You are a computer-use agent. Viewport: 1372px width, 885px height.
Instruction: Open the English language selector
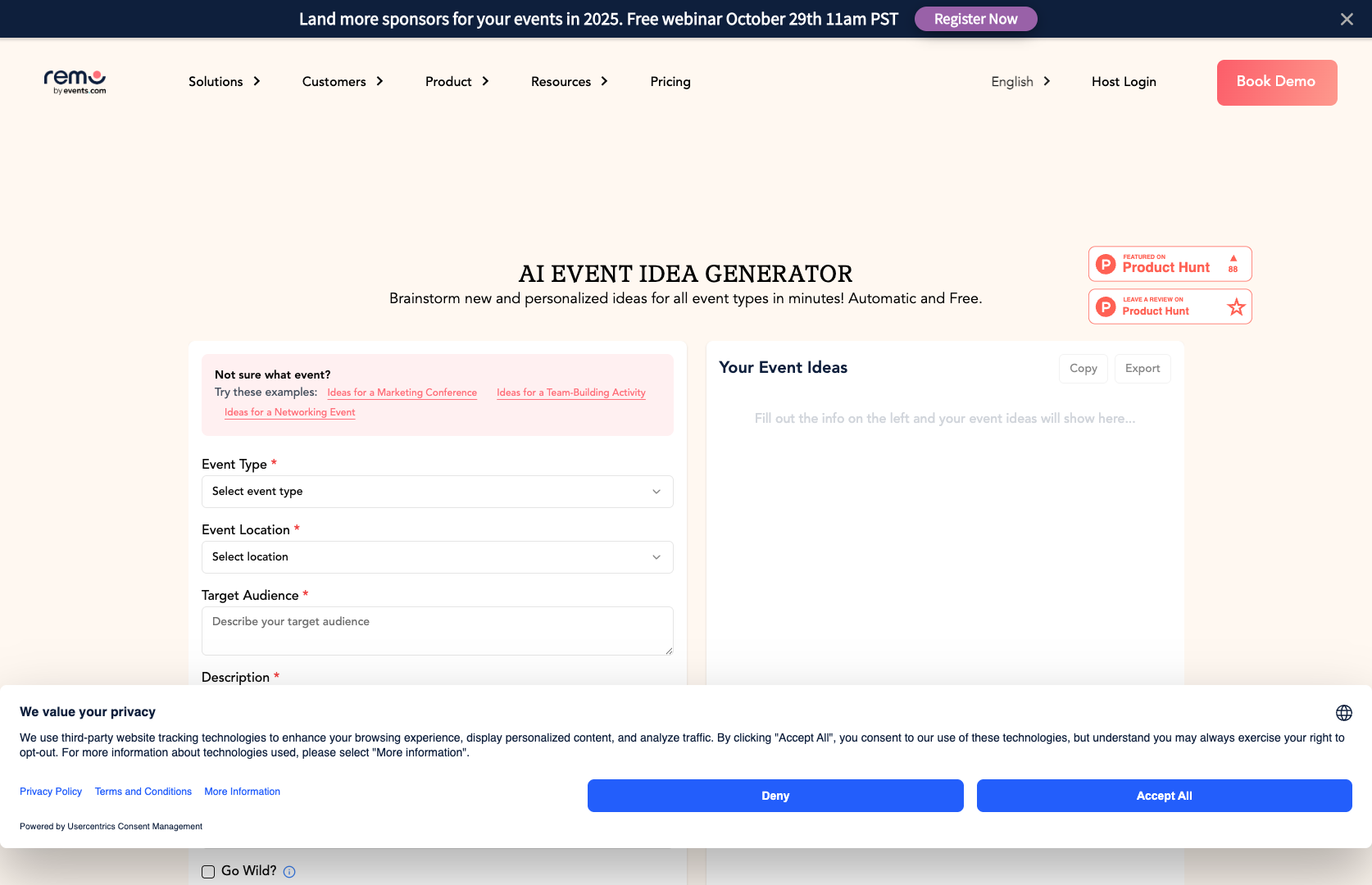[1020, 82]
